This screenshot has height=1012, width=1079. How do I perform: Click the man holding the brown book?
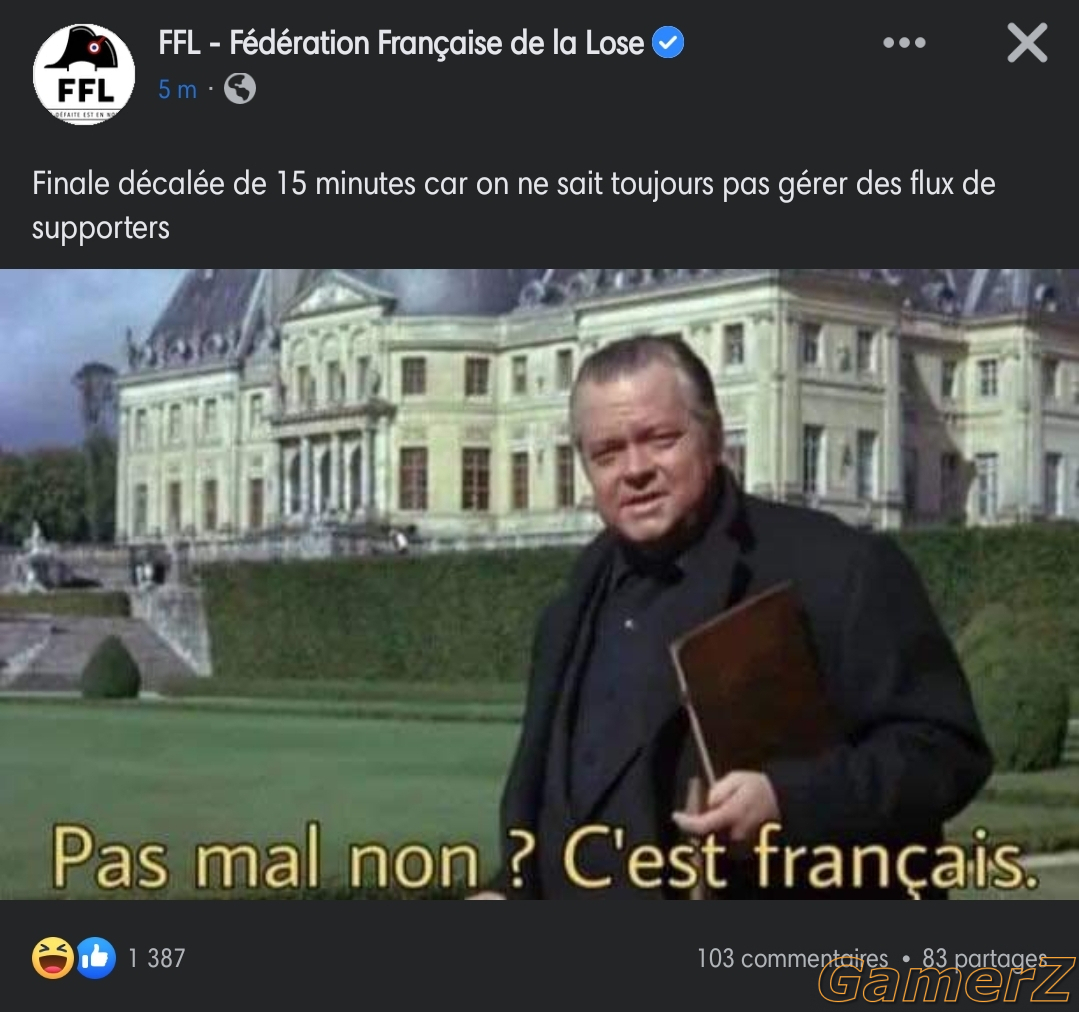coord(747,617)
